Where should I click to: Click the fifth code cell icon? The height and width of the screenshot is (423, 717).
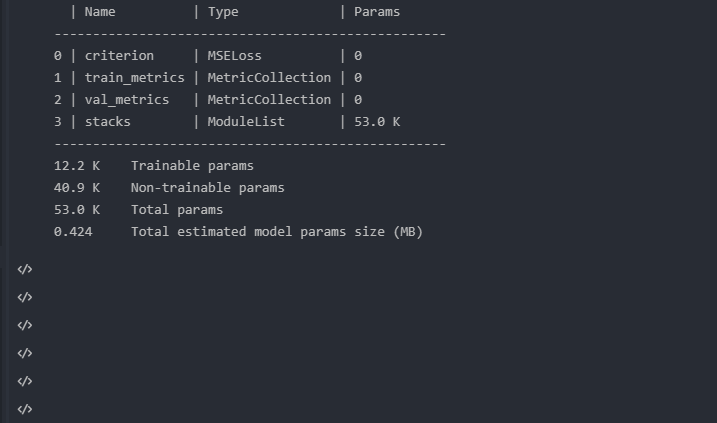coord(25,381)
